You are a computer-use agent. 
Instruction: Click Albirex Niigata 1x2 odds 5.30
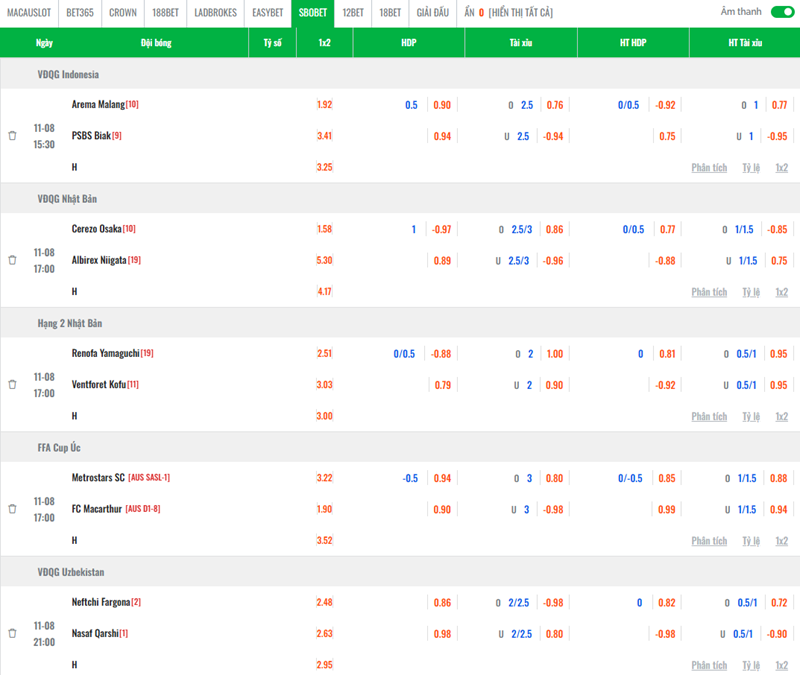tap(324, 260)
